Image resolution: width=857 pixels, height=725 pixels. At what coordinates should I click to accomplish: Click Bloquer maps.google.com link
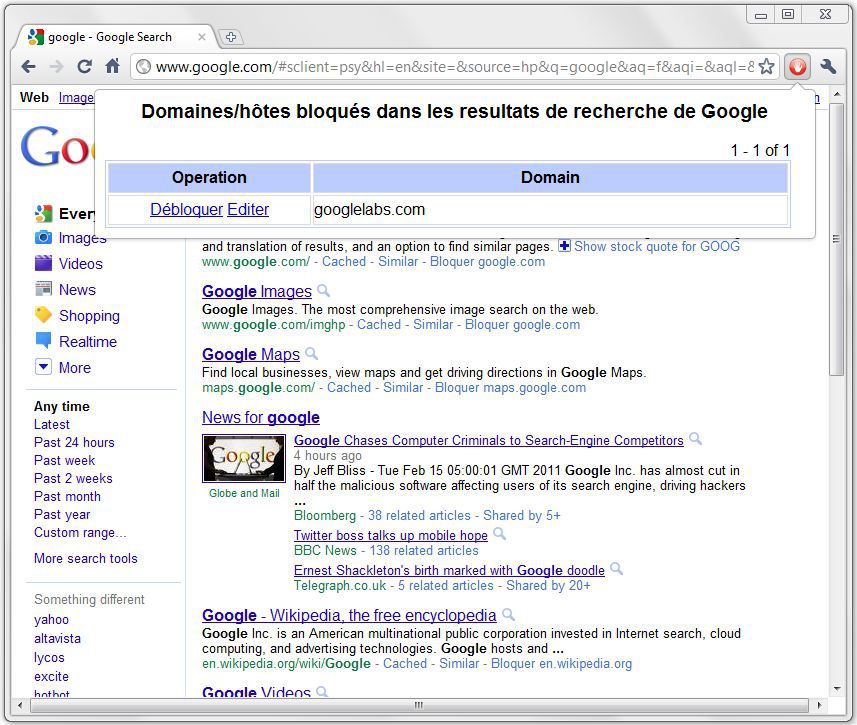(x=510, y=388)
